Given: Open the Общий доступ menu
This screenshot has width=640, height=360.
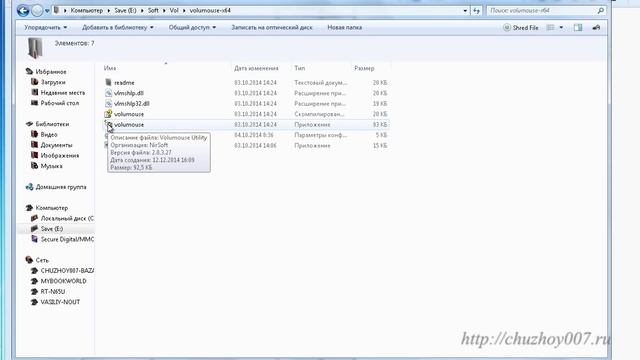Looking at the screenshot, I should [x=192, y=27].
